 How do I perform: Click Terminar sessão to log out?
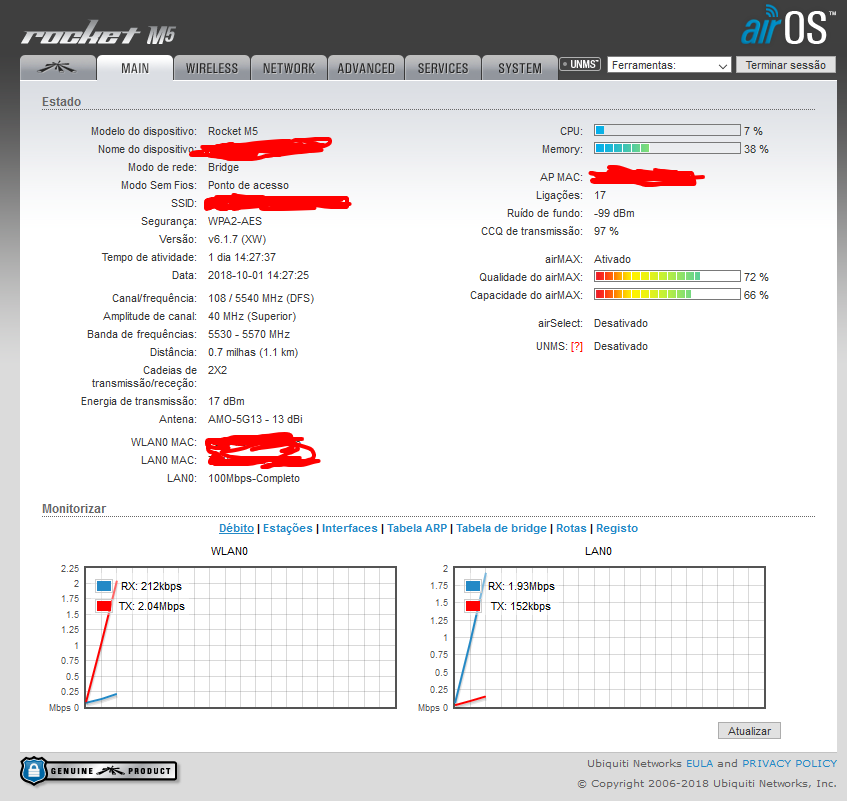point(786,65)
